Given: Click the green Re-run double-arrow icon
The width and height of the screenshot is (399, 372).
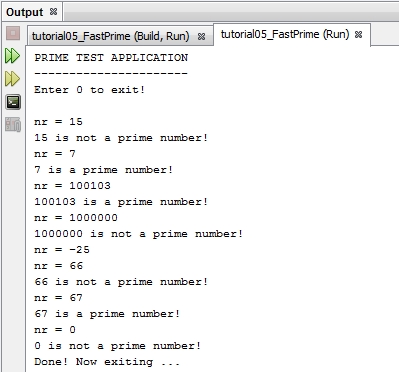Looking at the screenshot, I should pos(12,56).
